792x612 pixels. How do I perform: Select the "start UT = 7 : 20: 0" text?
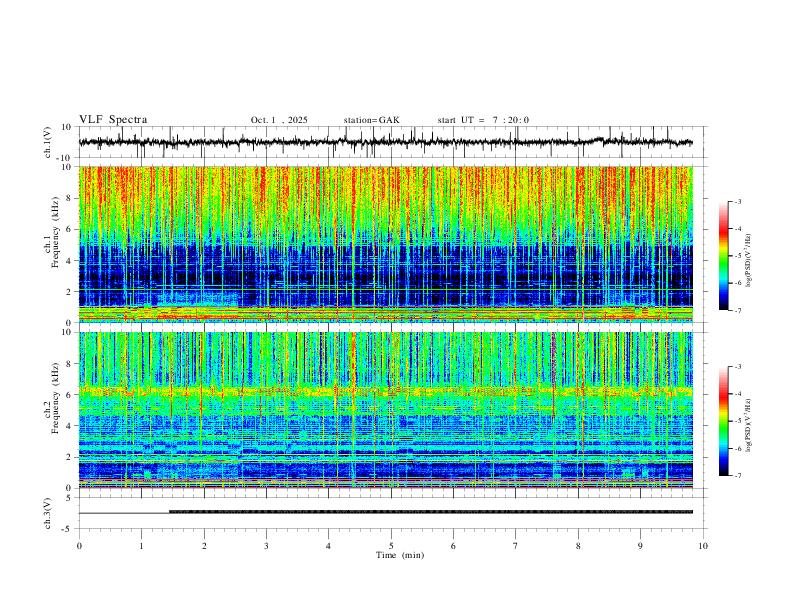[483, 120]
